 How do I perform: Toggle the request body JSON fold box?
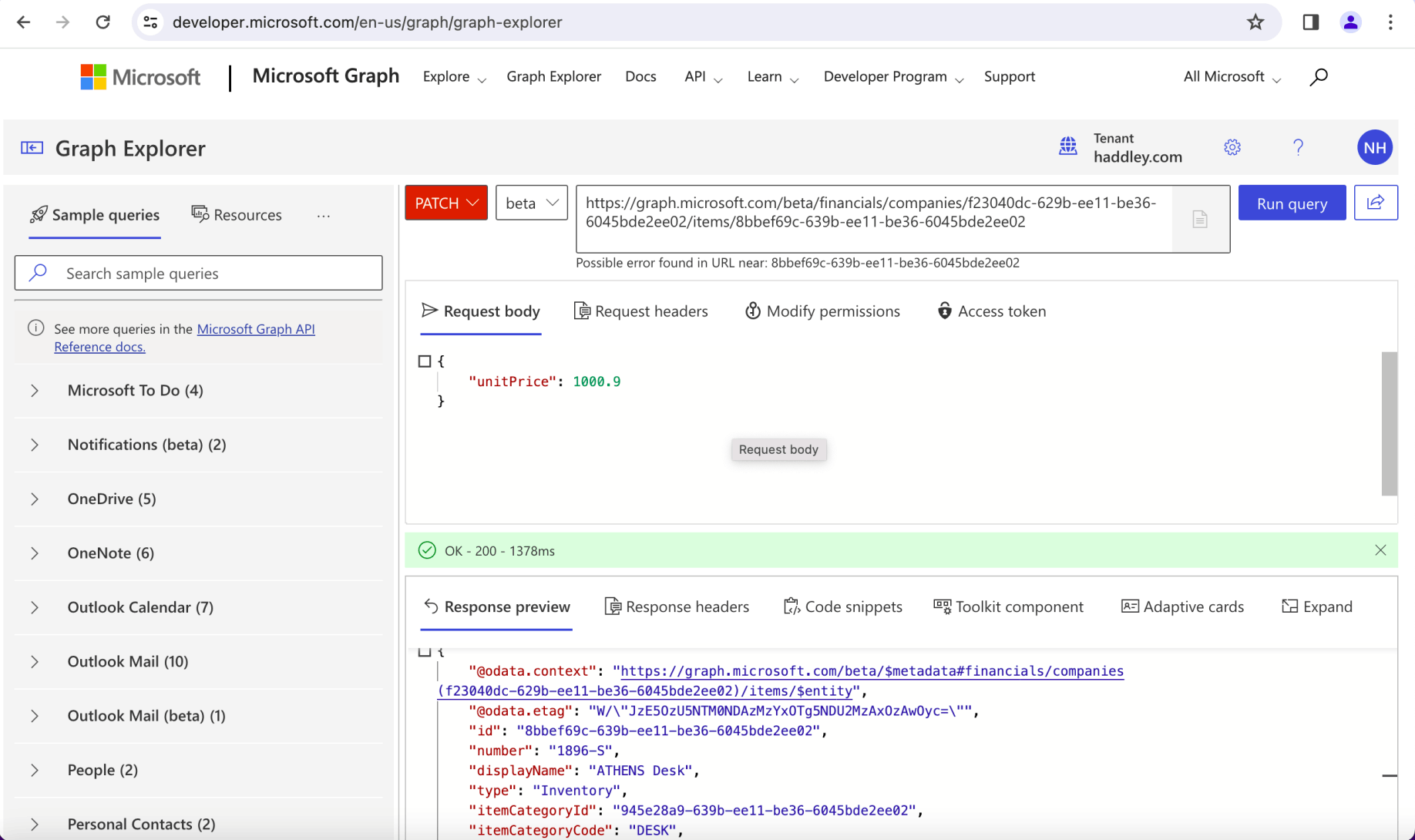[x=425, y=361]
